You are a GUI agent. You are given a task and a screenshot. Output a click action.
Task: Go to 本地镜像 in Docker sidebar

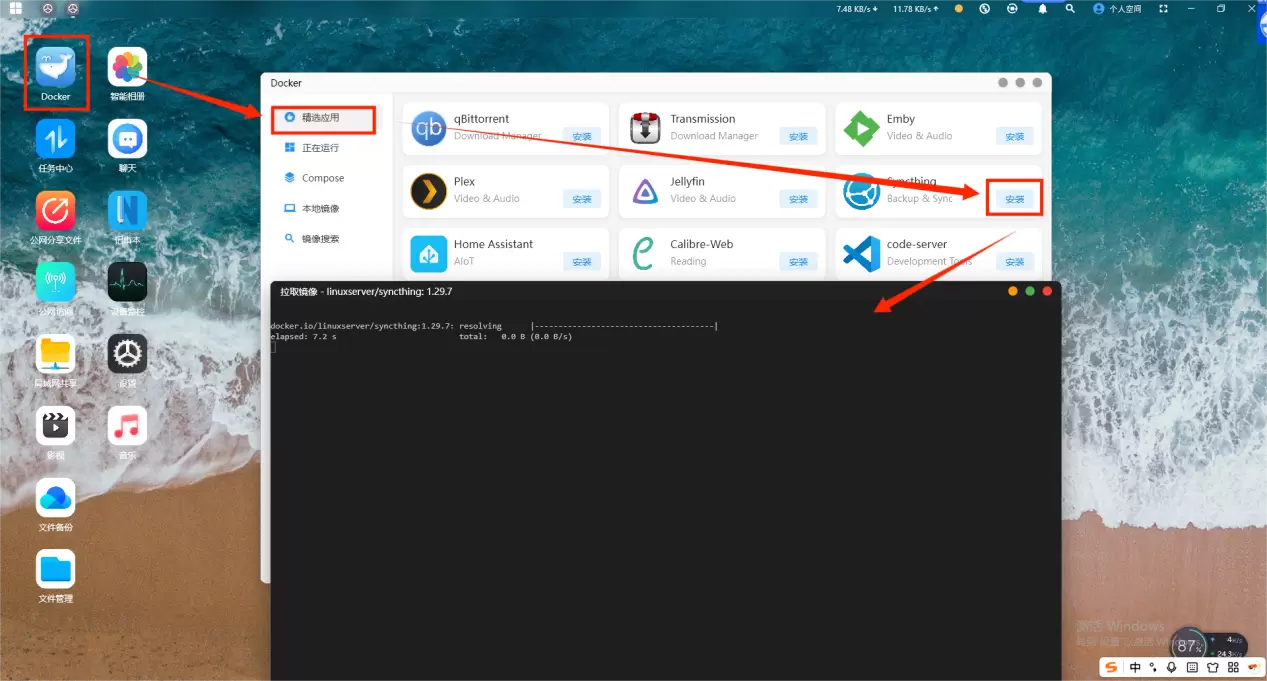click(x=320, y=209)
